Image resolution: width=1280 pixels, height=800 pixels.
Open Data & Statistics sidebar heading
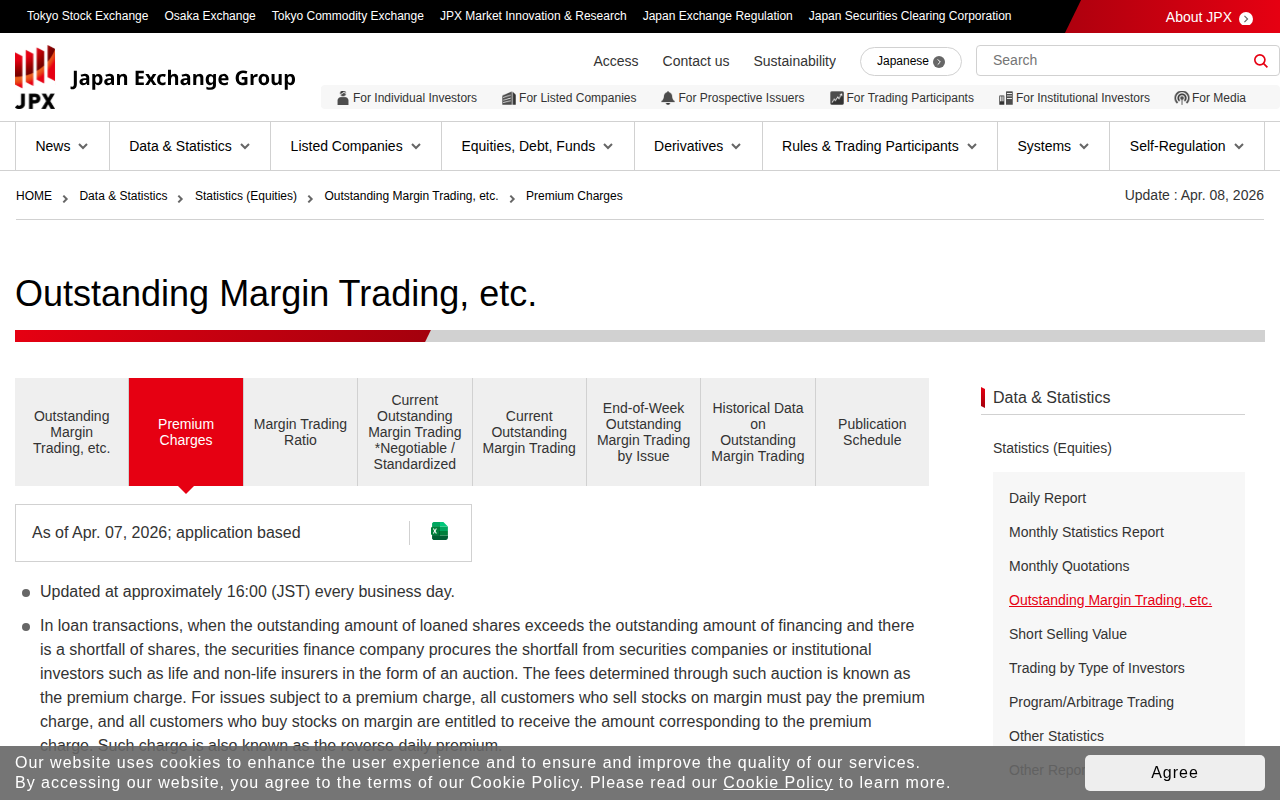(x=1052, y=397)
